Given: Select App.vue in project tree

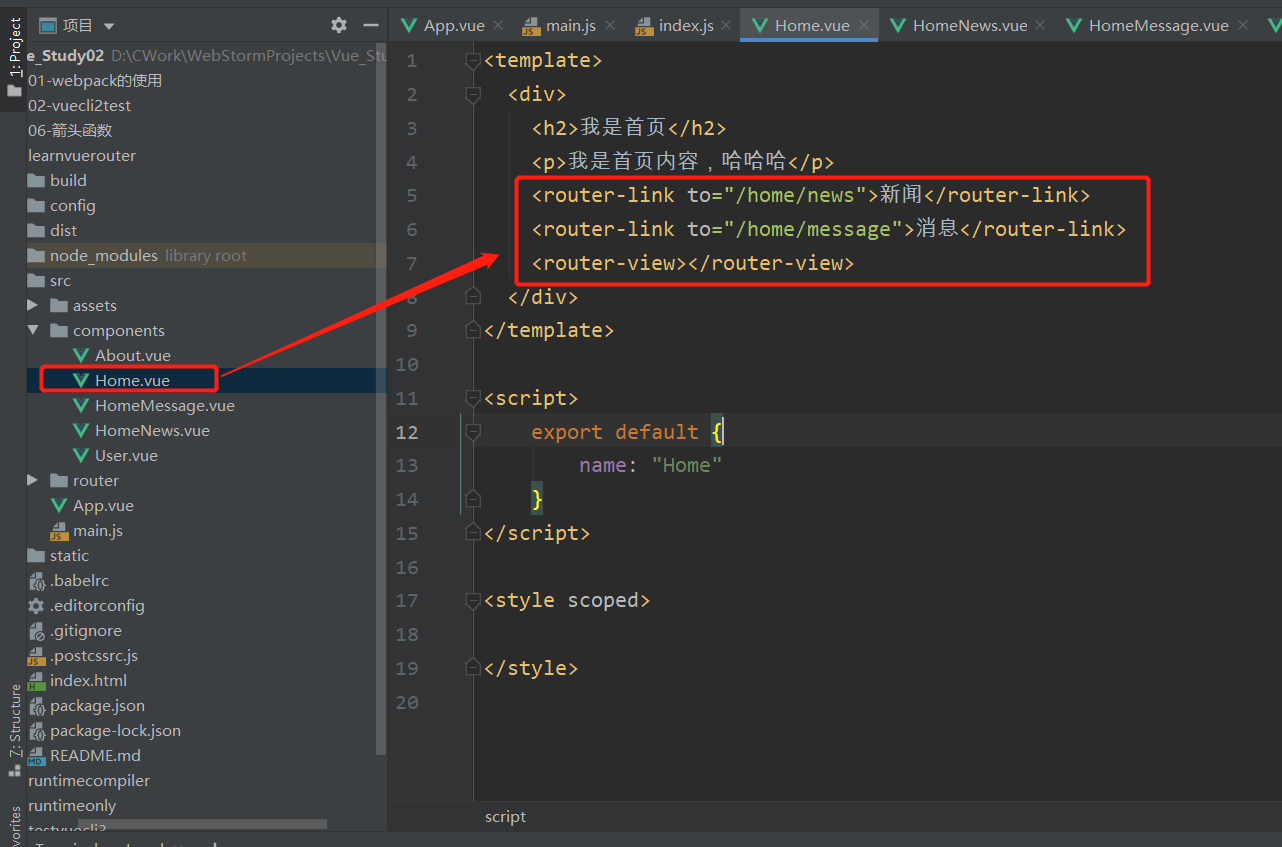Looking at the screenshot, I should coord(103,505).
